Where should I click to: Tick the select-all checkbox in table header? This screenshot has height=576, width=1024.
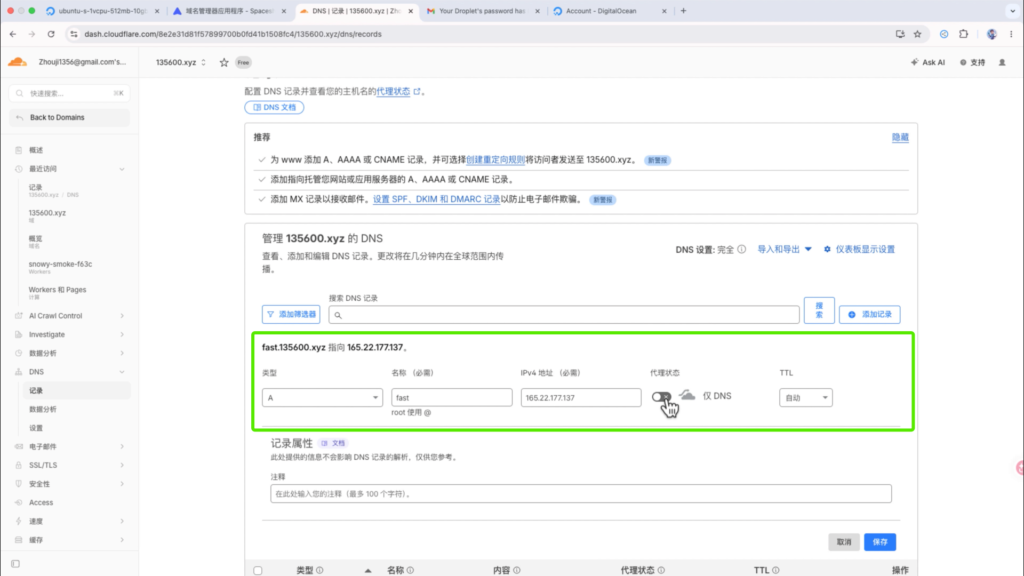(258, 570)
